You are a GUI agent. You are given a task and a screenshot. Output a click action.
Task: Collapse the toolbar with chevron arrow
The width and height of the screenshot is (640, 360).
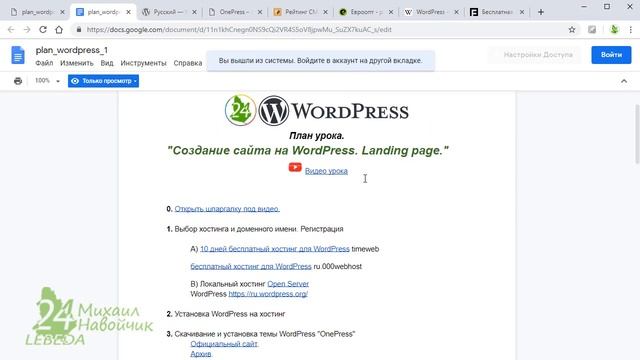pyautogui.click(x=624, y=81)
